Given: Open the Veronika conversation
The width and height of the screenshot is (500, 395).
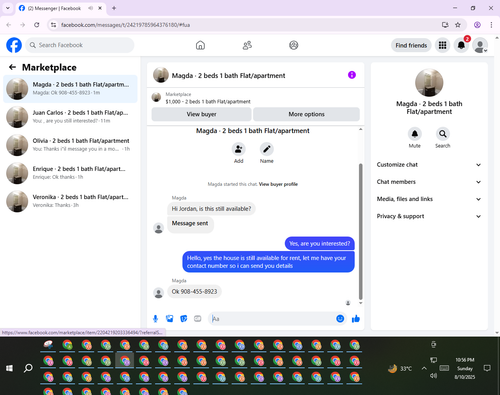Looking at the screenshot, I should click(x=70, y=201).
